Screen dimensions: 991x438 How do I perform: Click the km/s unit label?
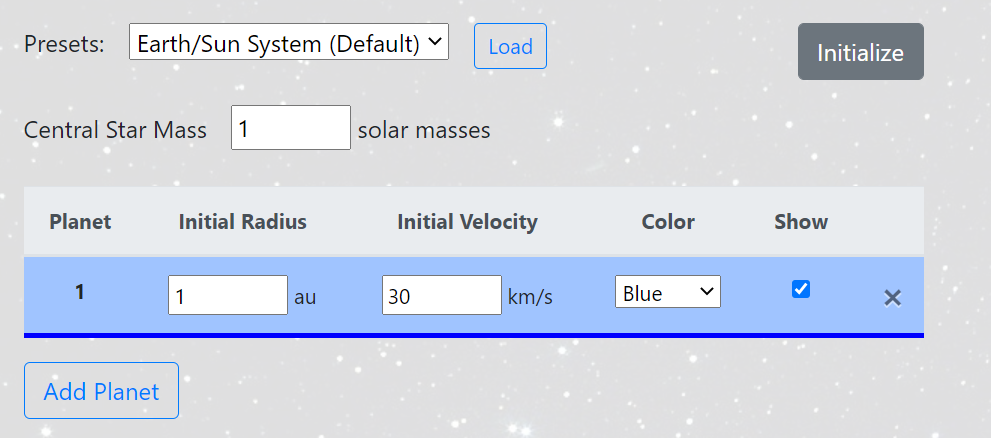point(530,296)
